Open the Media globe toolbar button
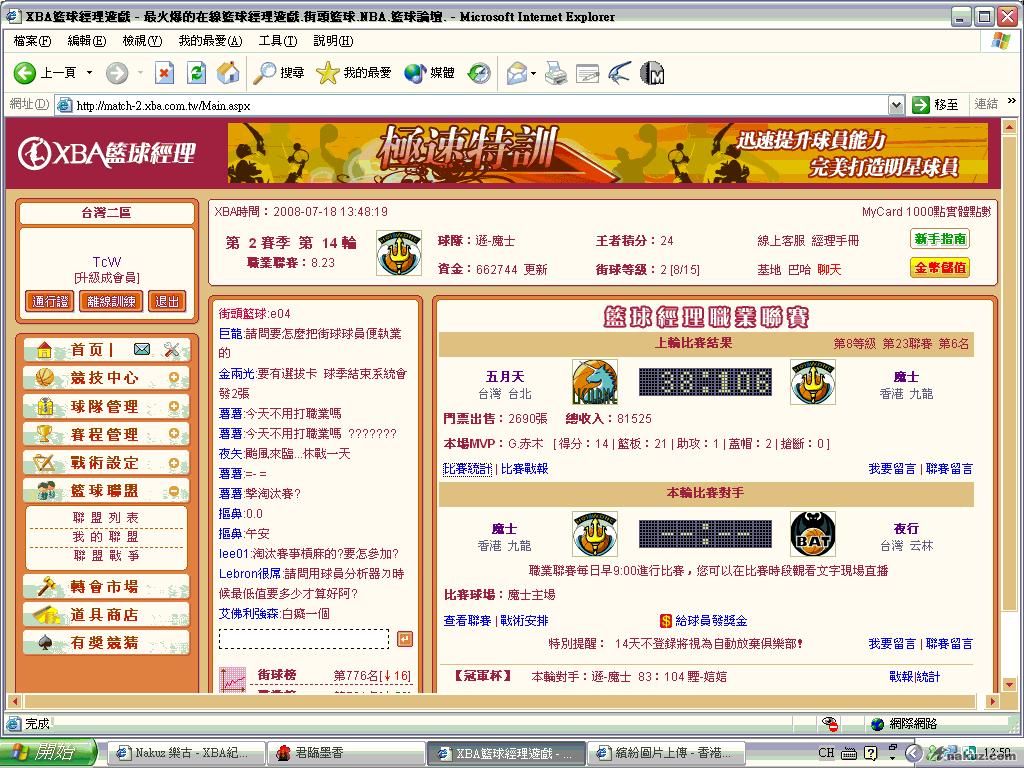 tap(429, 72)
